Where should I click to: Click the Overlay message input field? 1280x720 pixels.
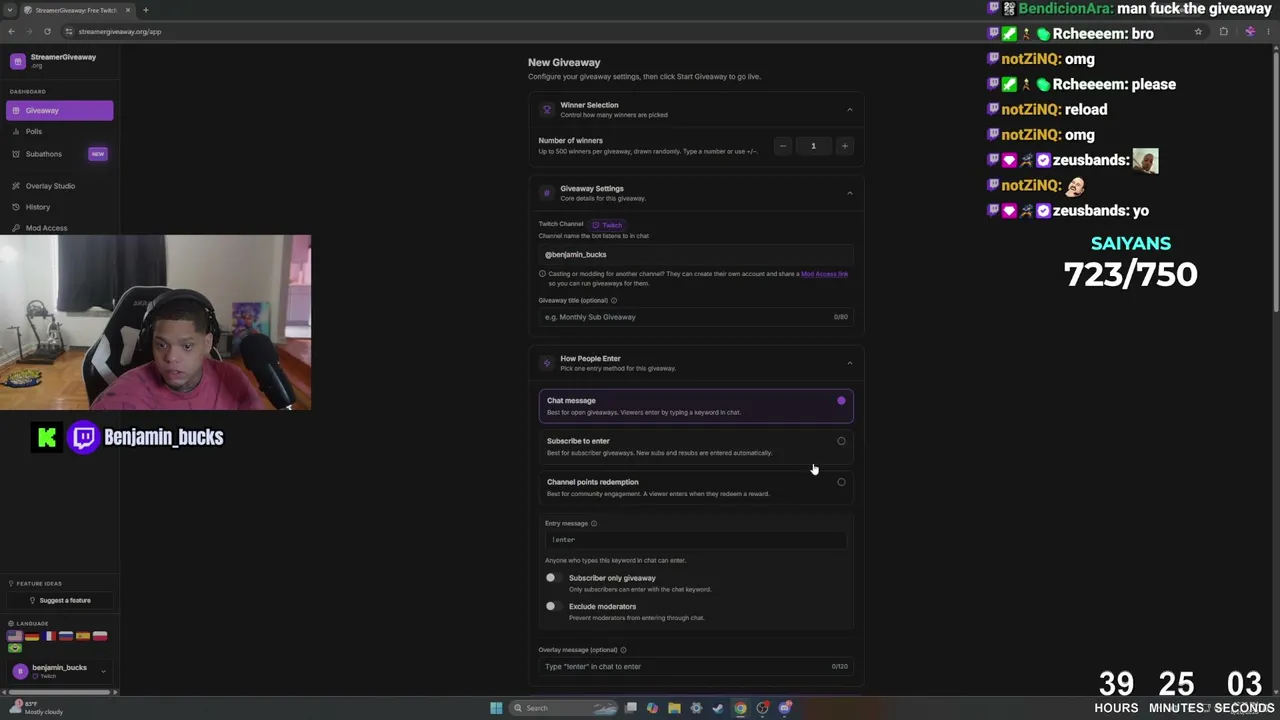(696, 666)
